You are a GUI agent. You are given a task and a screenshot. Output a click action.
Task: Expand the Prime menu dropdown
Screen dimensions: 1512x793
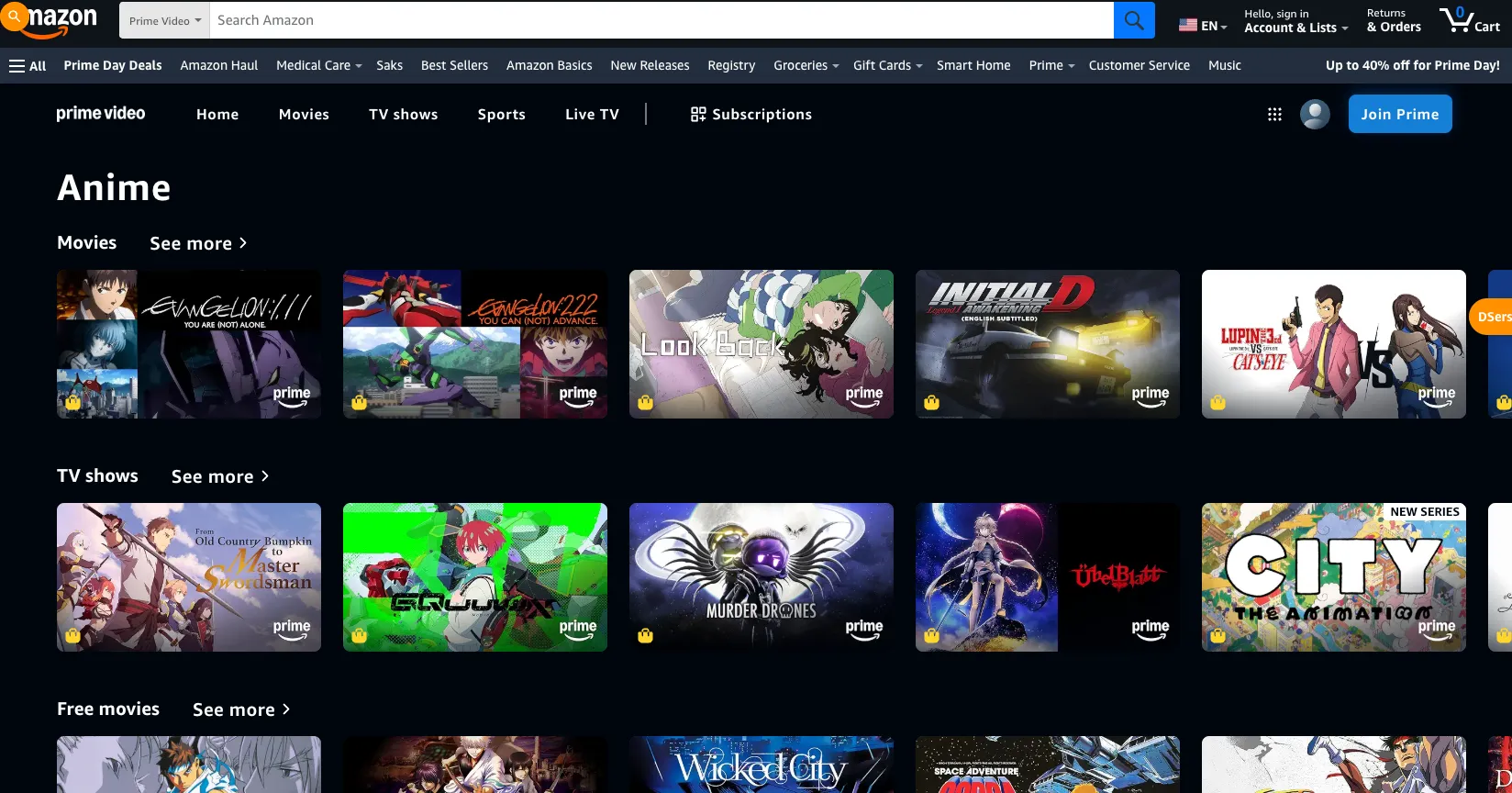coord(1051,65)
